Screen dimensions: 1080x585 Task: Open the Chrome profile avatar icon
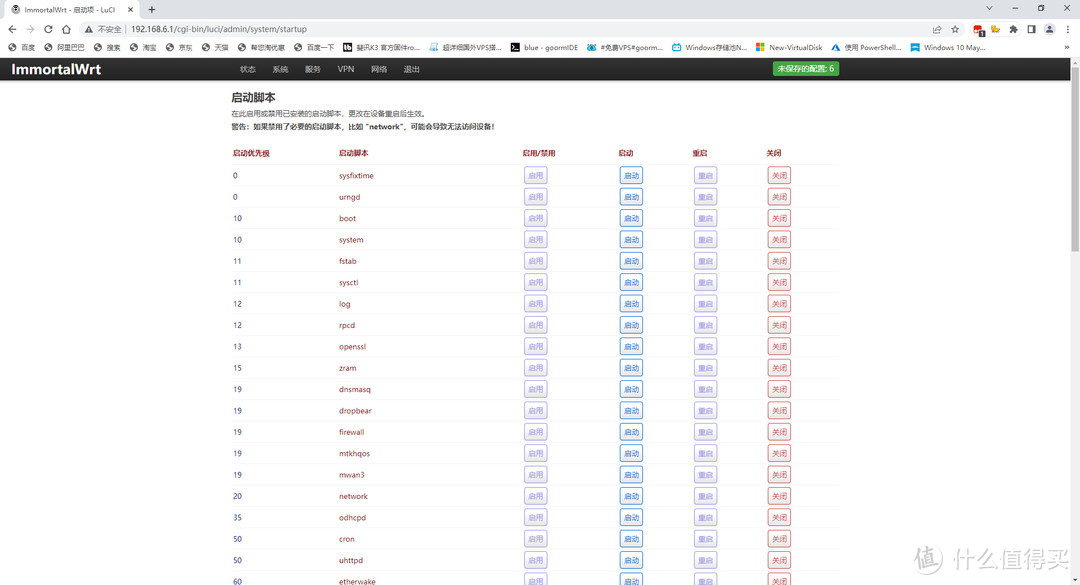pos(1049,29)
